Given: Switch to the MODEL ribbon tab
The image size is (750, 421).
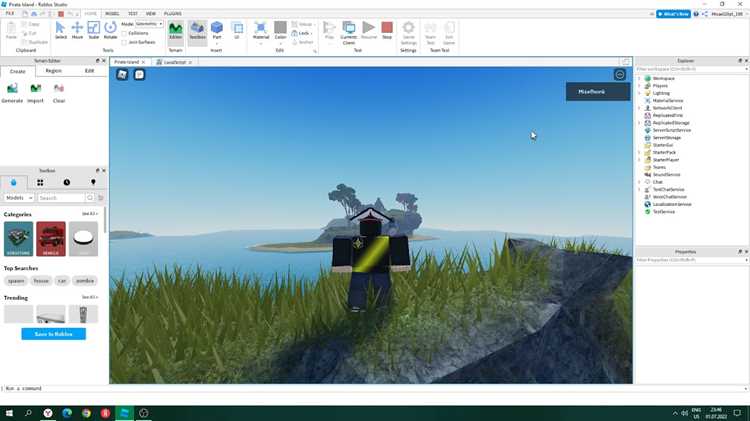Looking at the screenshot, I should point(112,14).
